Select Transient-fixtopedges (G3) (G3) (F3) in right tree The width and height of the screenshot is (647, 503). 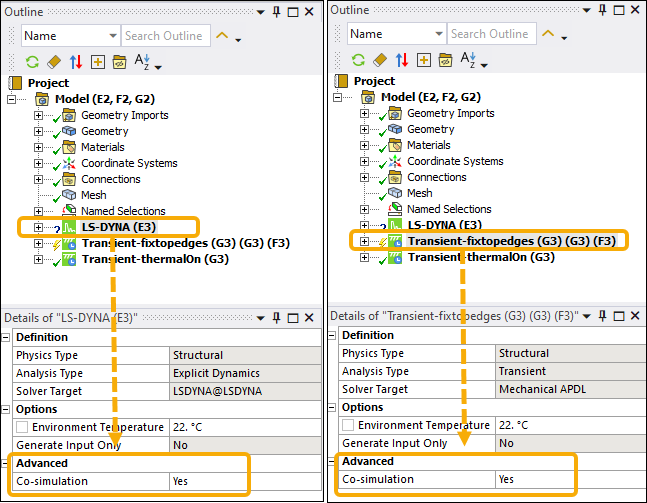click(x=510, y=241)
